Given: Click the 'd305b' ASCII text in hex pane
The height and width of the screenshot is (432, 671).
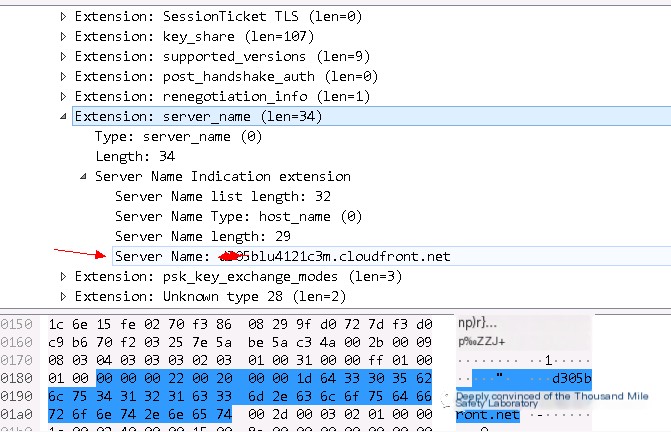Looking at the screenshot, I should tap(572, 379).
